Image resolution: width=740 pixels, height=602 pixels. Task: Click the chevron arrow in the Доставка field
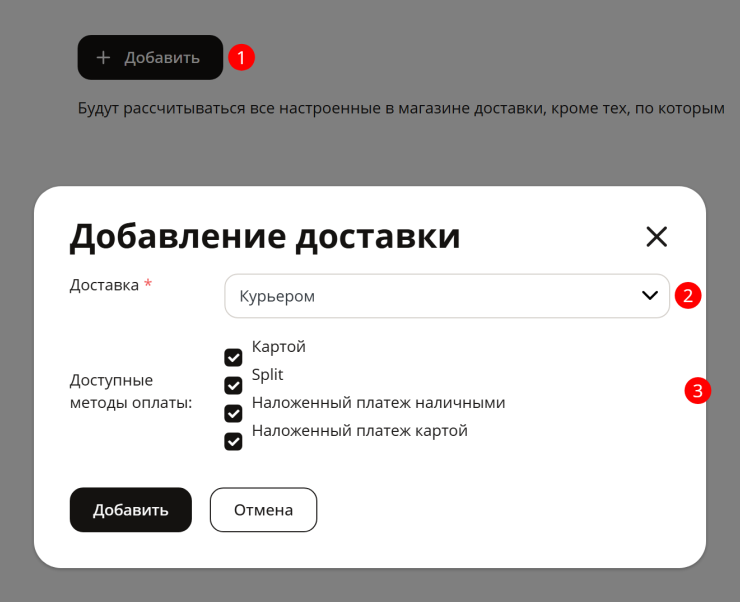click(650, 296)
